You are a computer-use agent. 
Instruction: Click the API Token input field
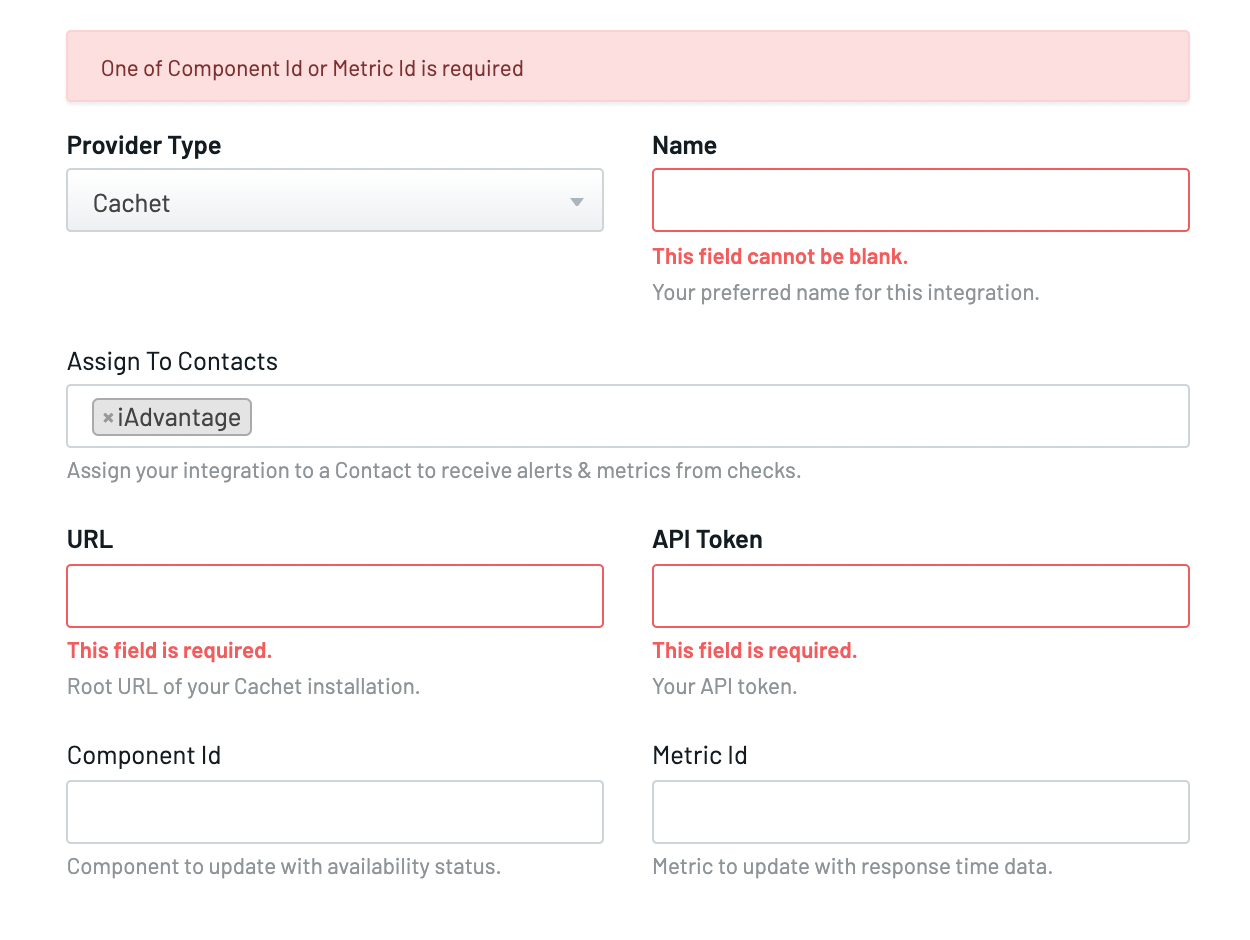pyautogui.click(x=920, y=595)
